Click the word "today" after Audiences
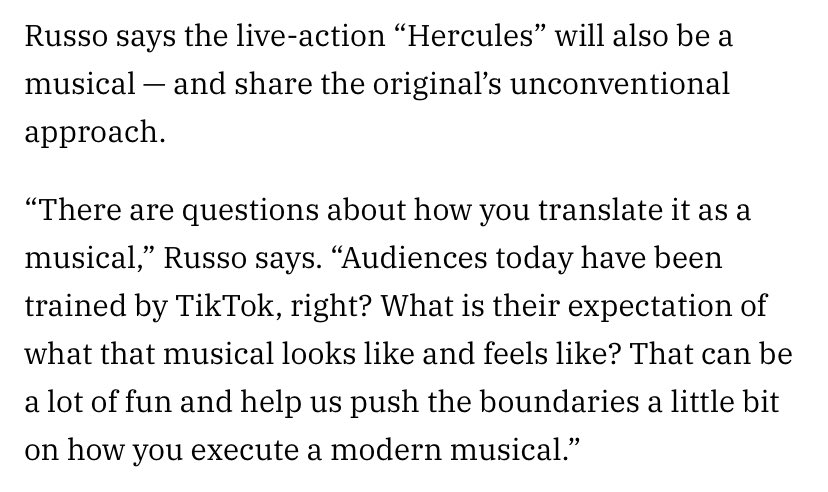 tap(534, 260)
